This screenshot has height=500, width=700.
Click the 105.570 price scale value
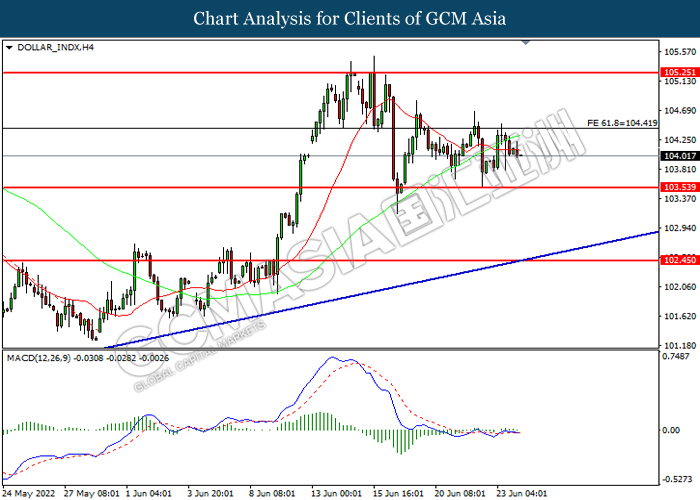tap(680, 52)
